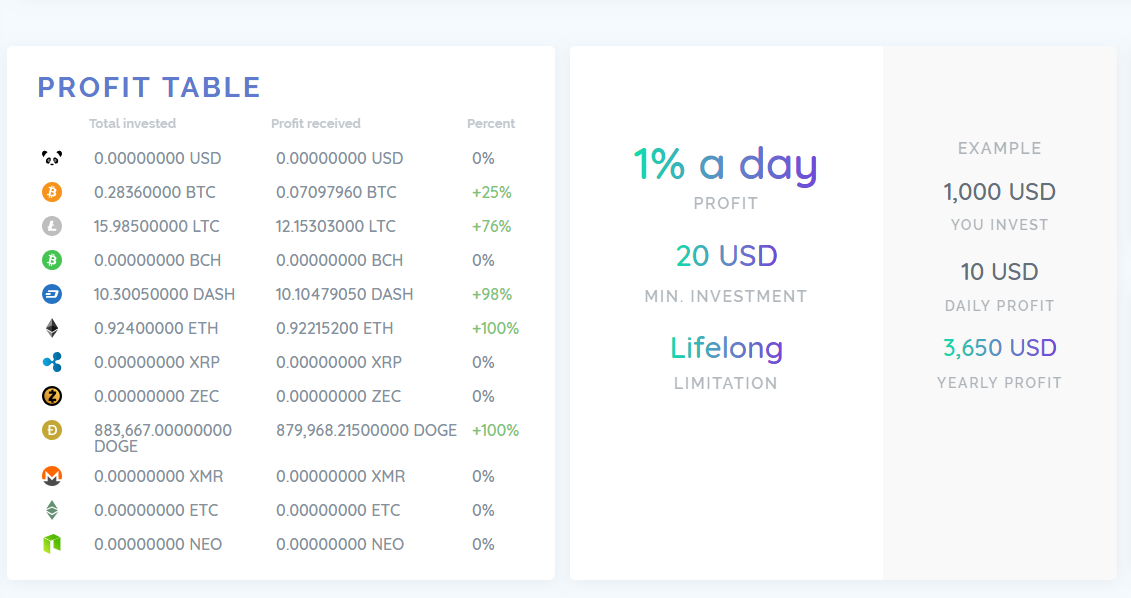Click the Profit received column header
Screen dimensions: 1131x598
pyautogui.click(x=315, y=124)
